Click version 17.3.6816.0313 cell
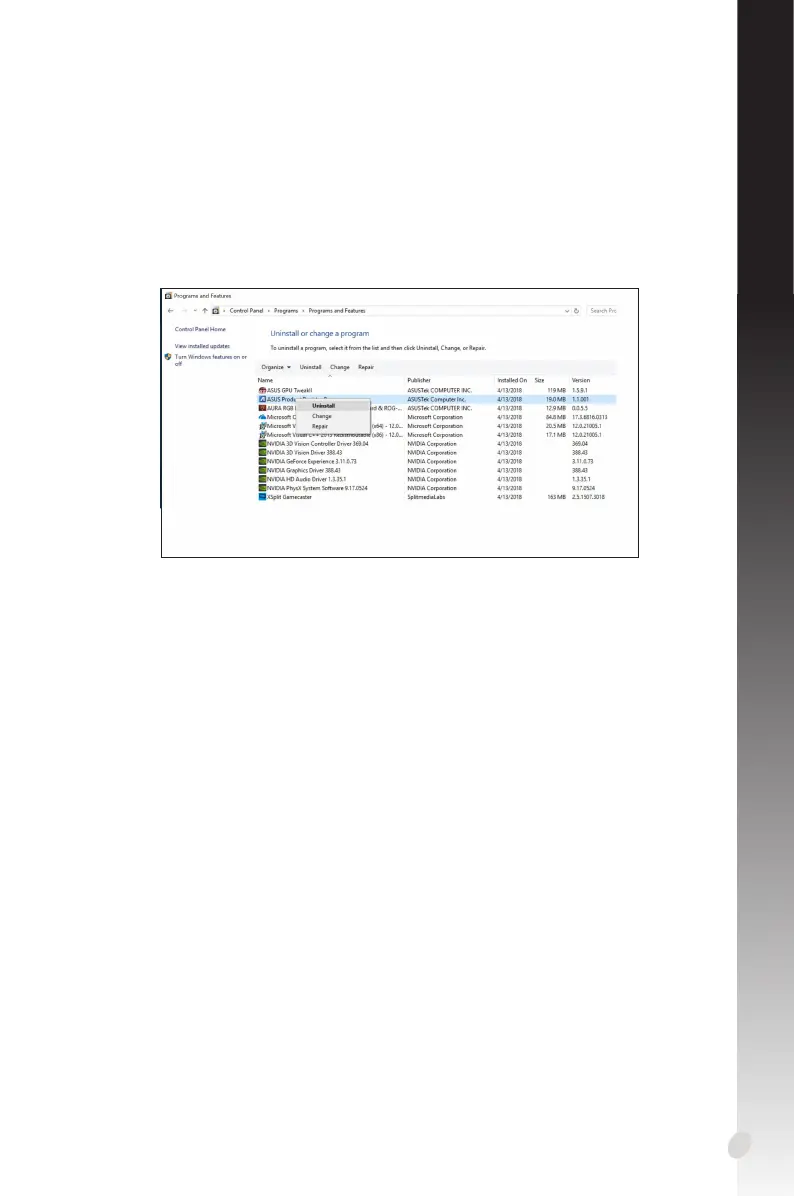 (590, 417)
